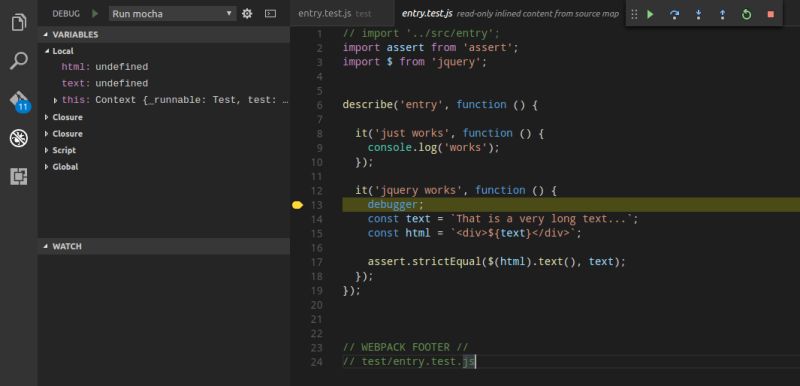Collapse the VARIABLES section

(x=164, y=35)
